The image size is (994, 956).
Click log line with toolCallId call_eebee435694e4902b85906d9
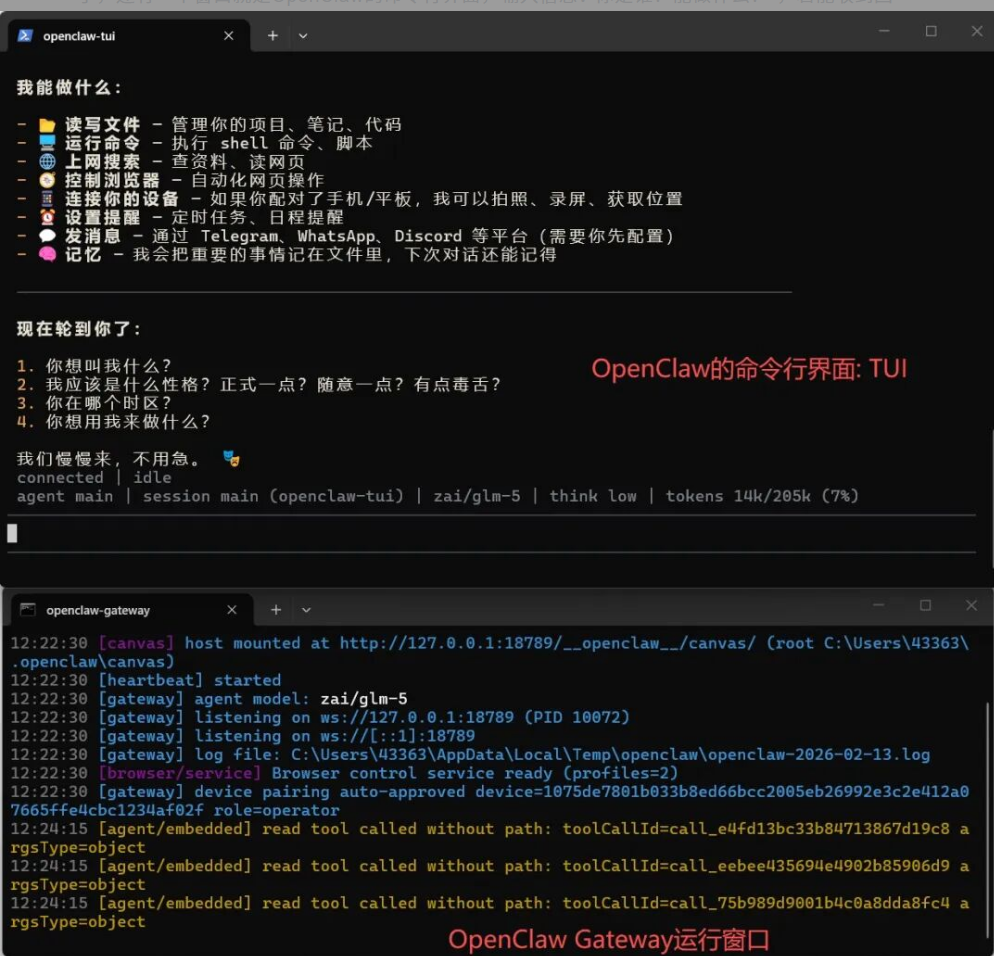click(489, 875)
